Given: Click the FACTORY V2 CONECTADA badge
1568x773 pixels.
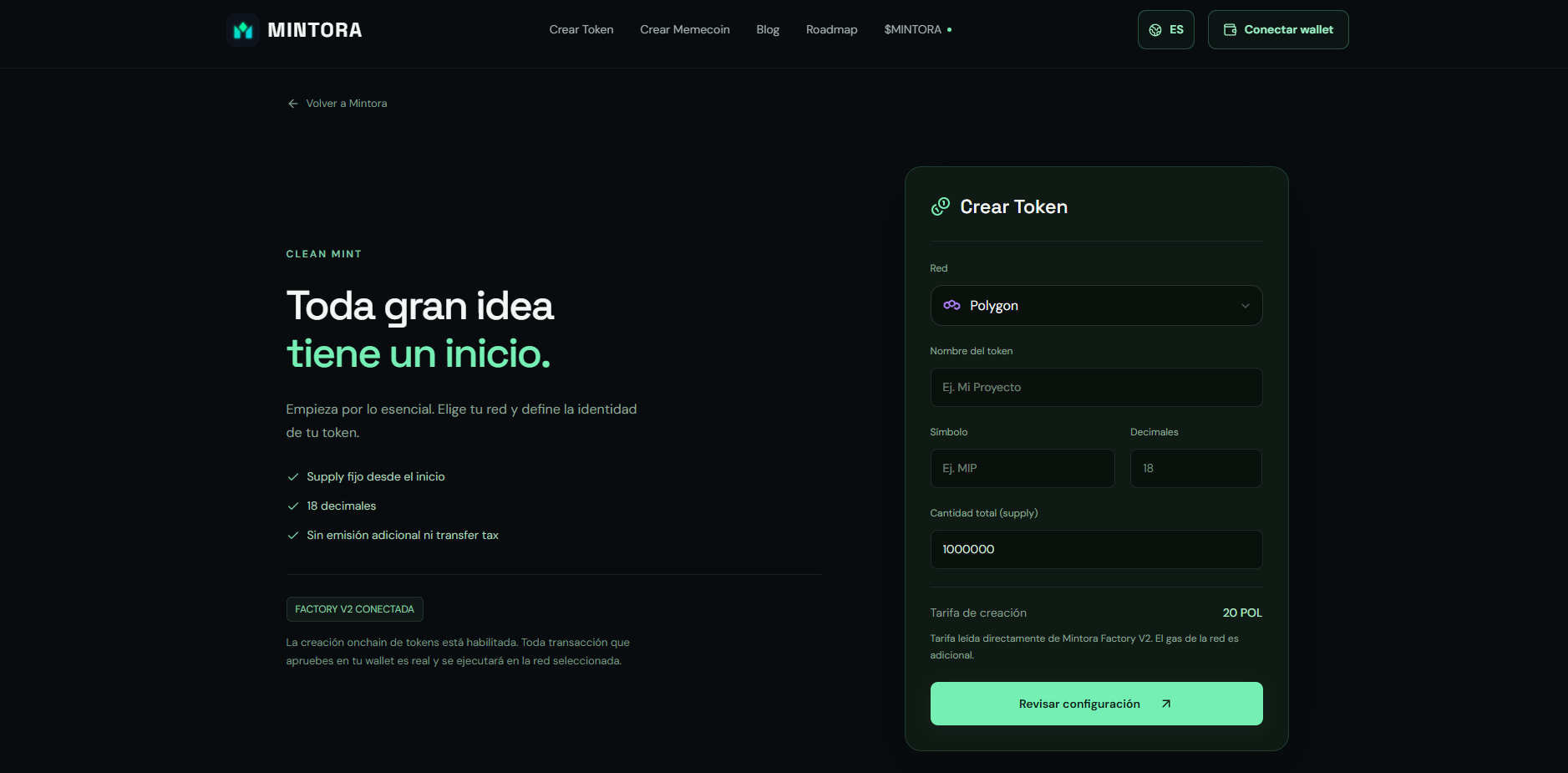Looking at the screenshot, I should [354, 609].
